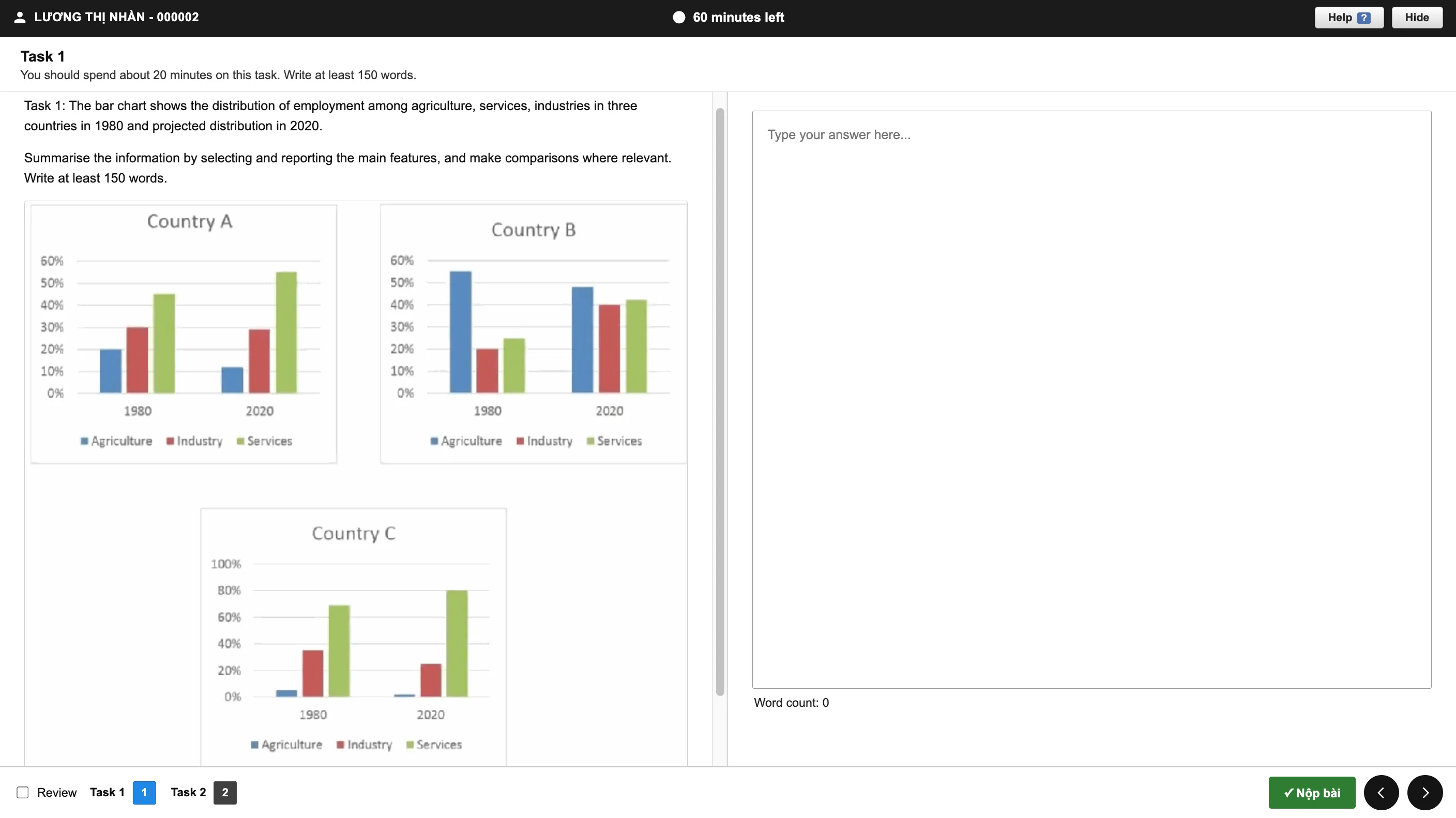Submit with the Nộp bài button
1456x818 pixels.
(1311, 793)
